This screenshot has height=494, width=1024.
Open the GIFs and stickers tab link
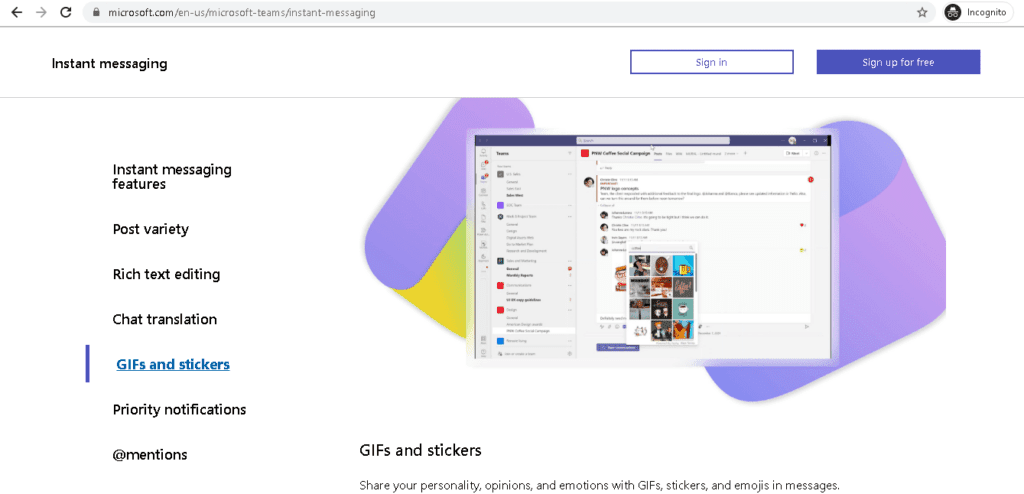click(173, 365)
